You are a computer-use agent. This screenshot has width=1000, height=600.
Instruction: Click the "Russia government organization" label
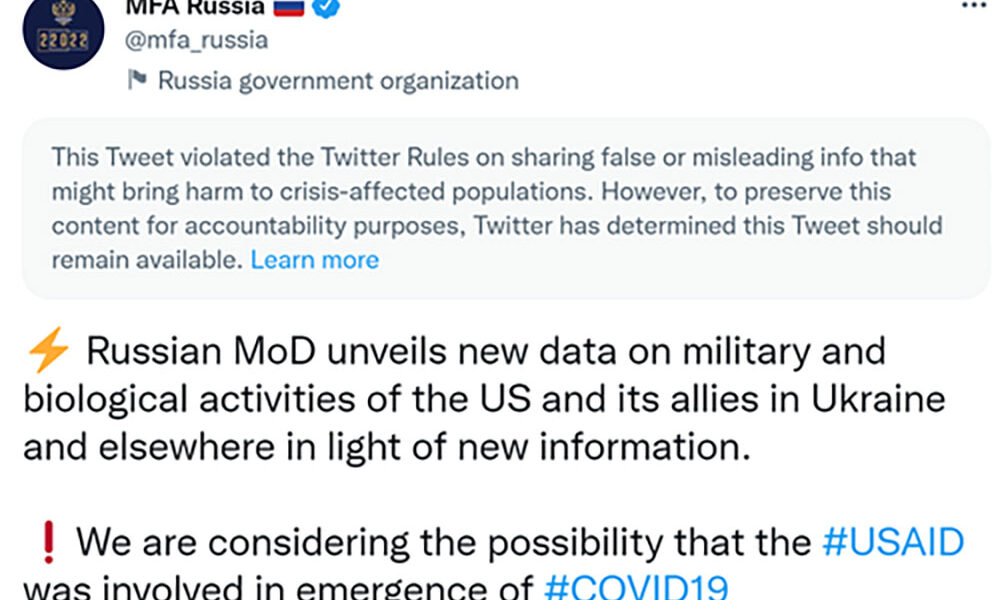coord(338,81)
